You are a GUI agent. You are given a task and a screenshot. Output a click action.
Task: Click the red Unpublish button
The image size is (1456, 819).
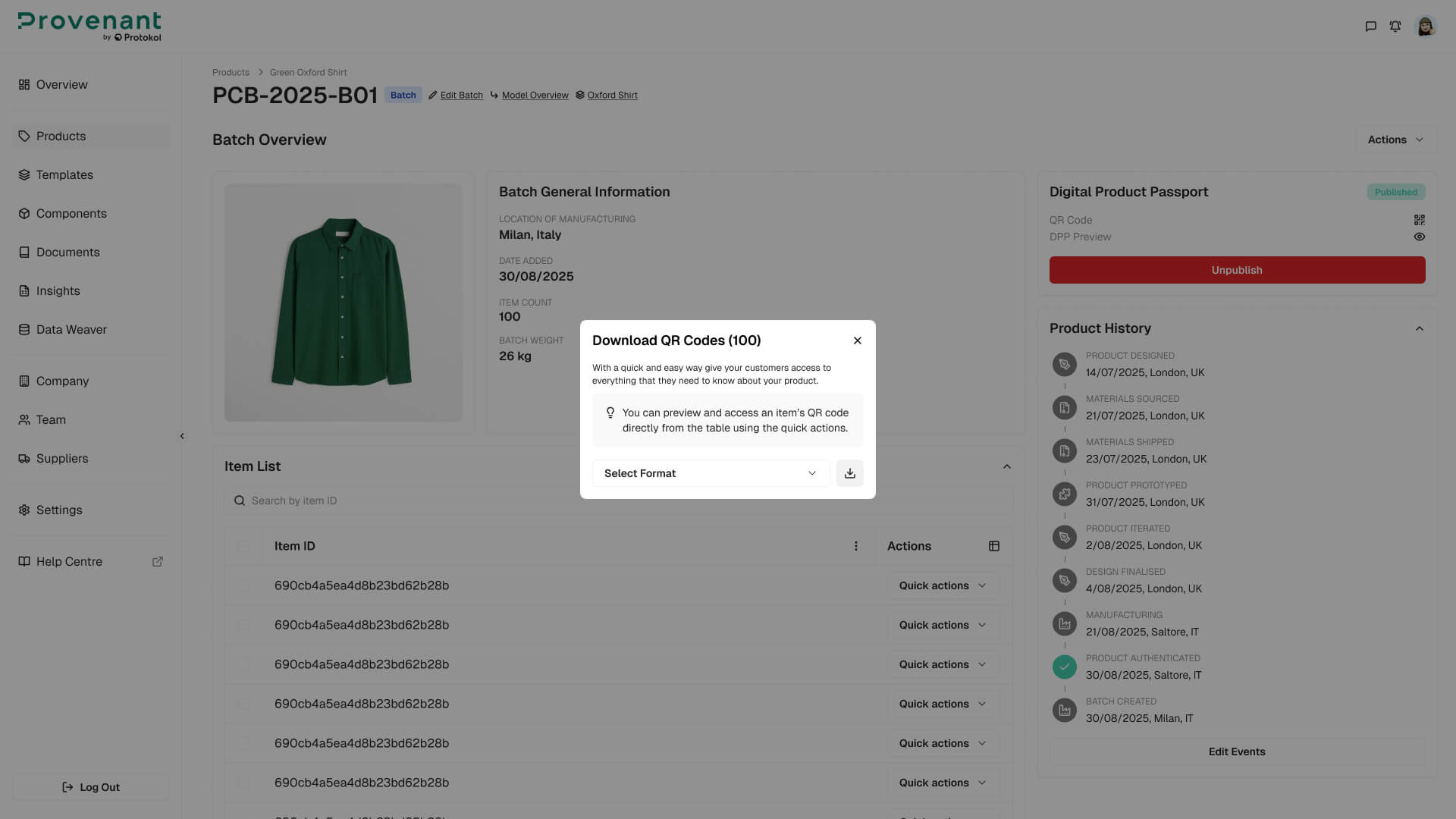(x=1237, y=270)
